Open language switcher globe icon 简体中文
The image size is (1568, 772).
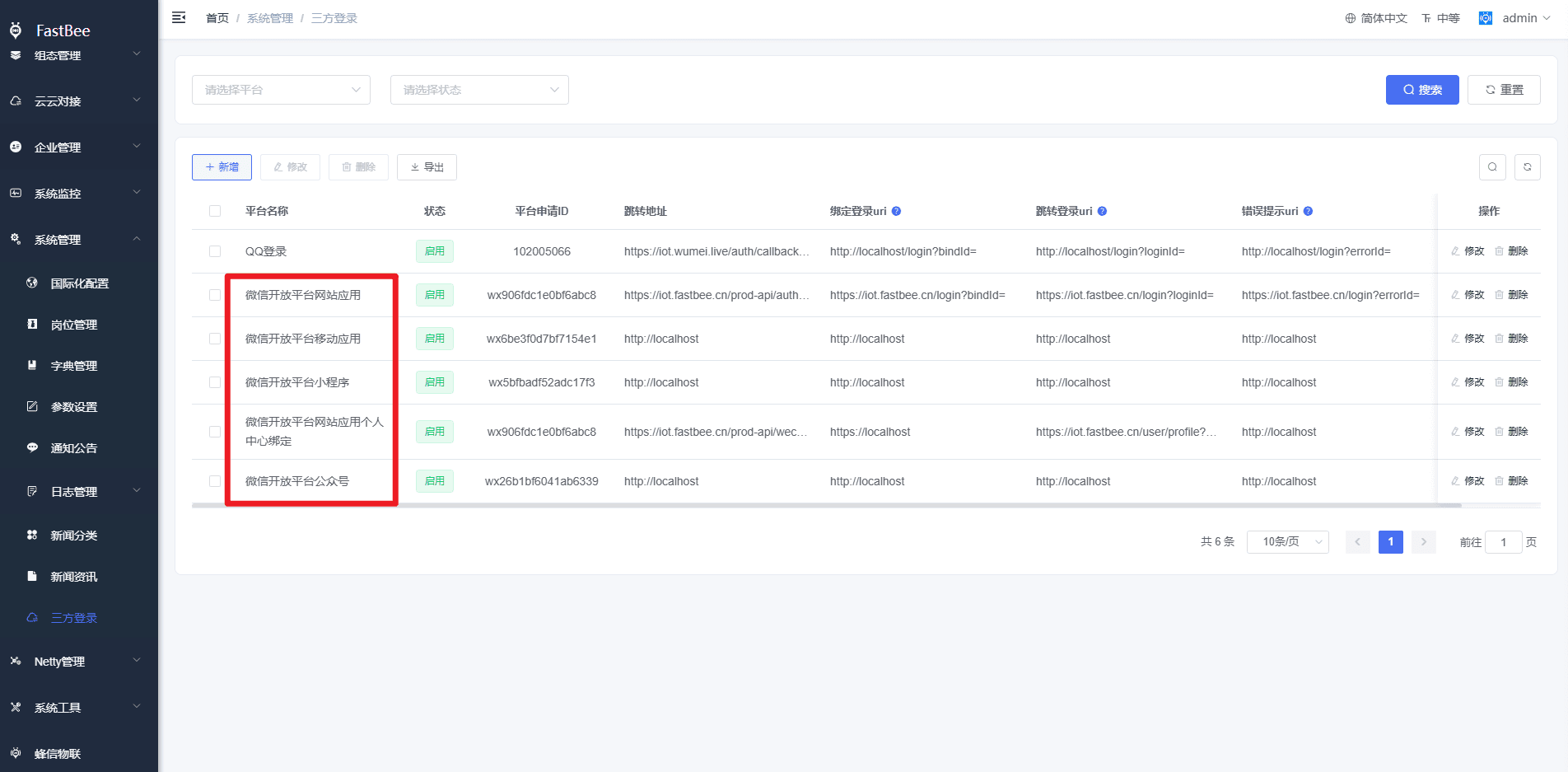coord(1376,18)
